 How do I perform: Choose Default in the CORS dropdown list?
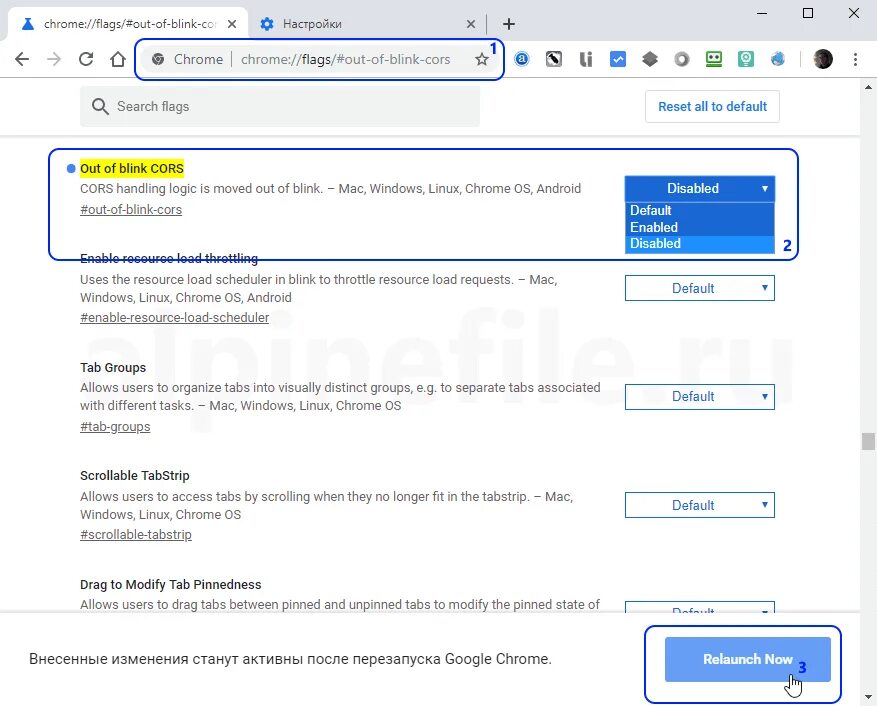pos(700,210)
